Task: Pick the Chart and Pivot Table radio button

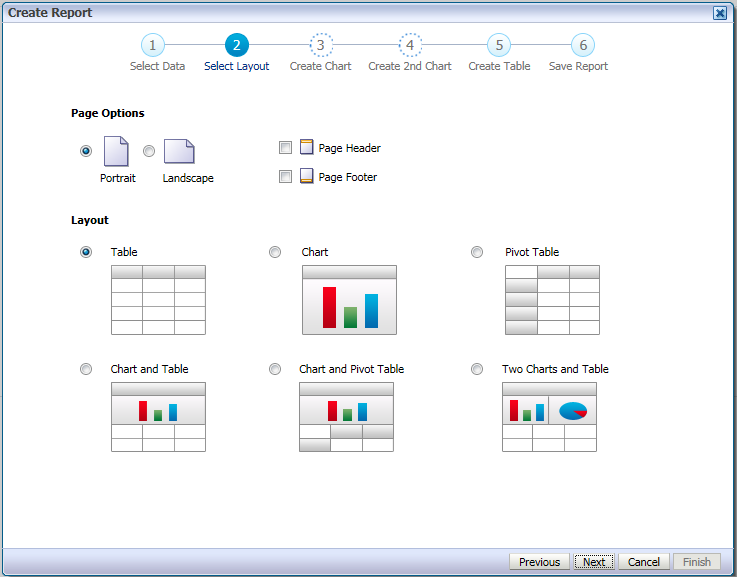Action: tap(275, 369)
